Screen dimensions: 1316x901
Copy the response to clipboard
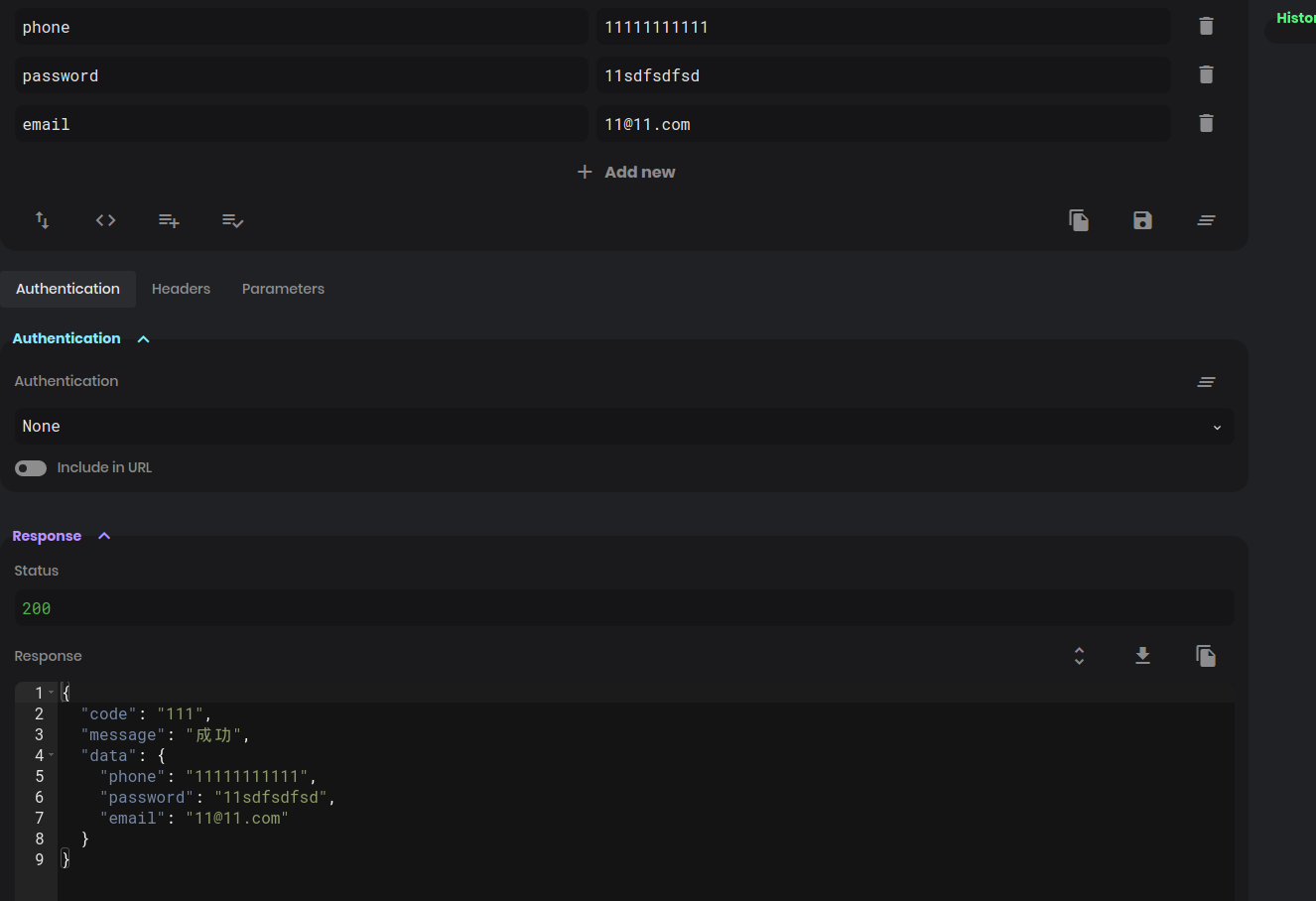(1206, 656)
